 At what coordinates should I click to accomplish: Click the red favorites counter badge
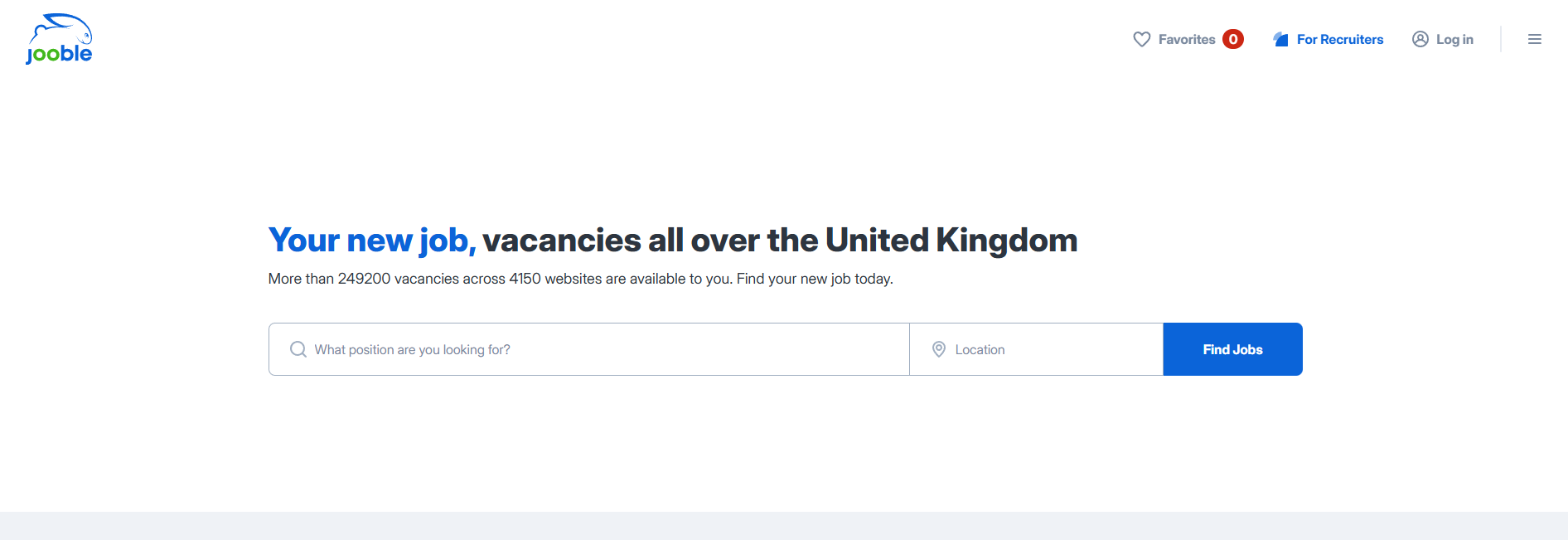[x=1233, y=39]
